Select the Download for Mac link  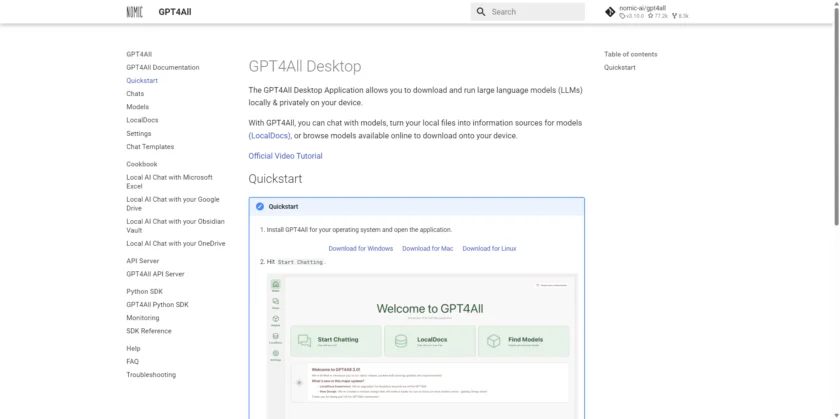coord(427,248)
